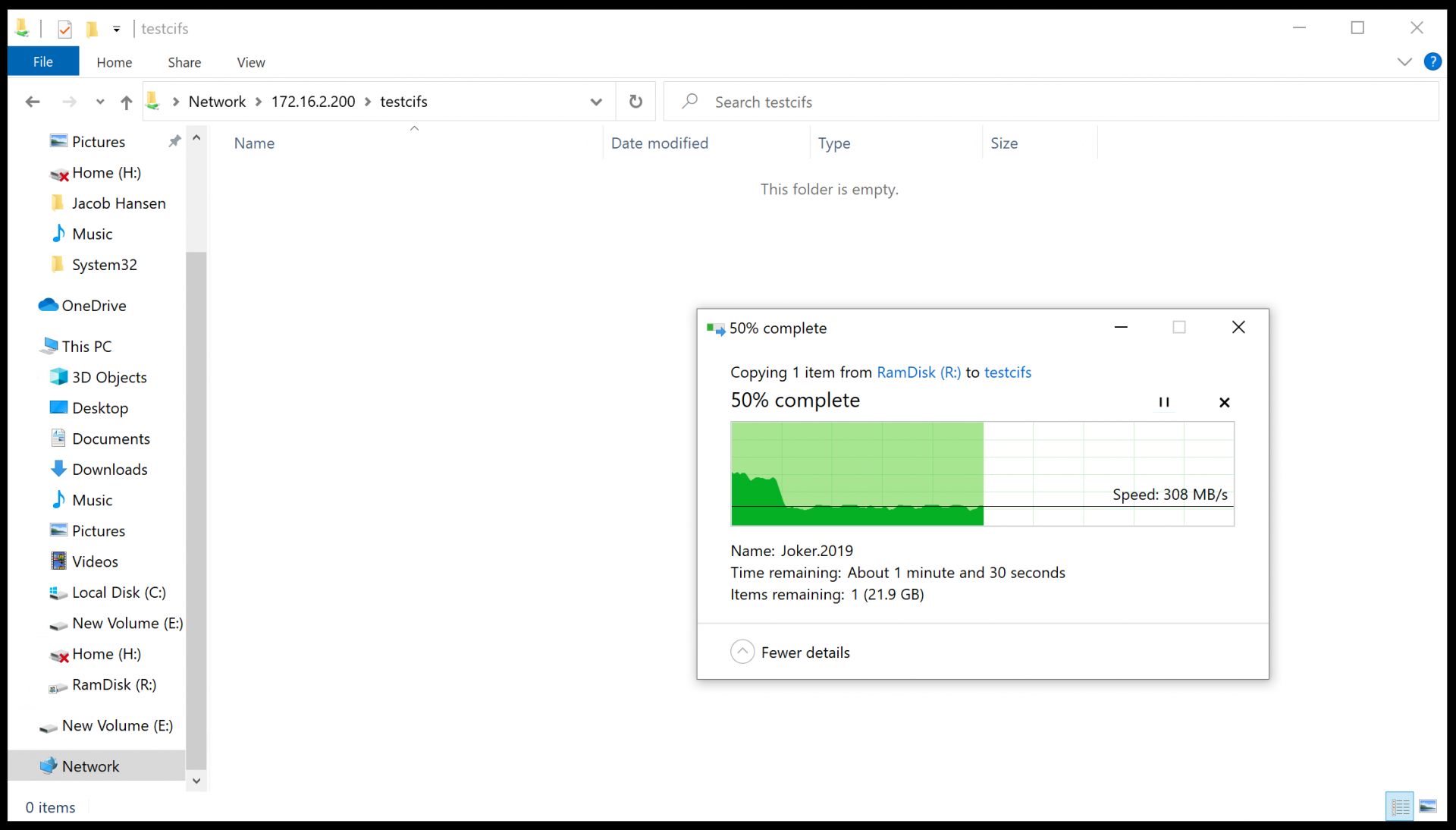Click the Search testcifs field

click(x=1051, y=102)
